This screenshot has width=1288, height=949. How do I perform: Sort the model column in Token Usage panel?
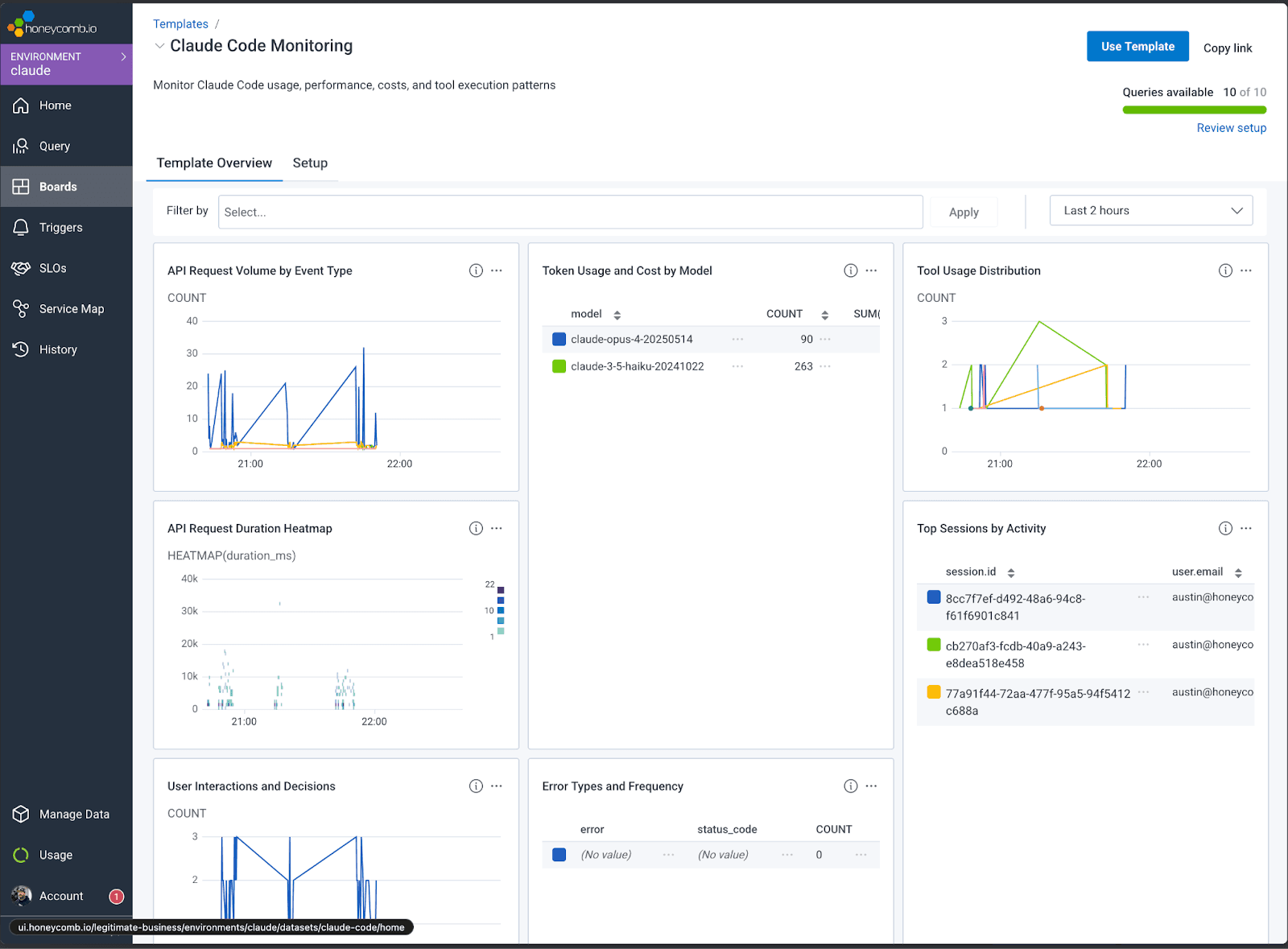coord(617,314)
